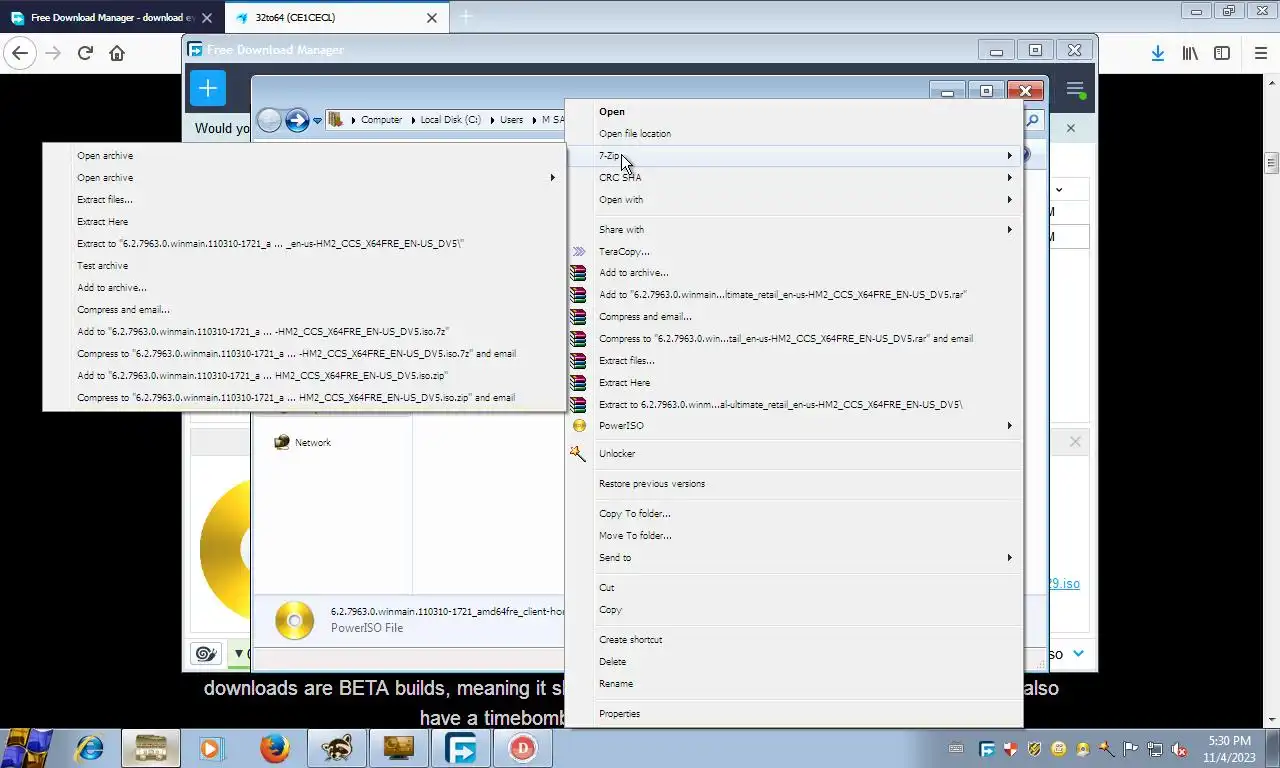The height and width of the screenshot is (768, 1280).
Task: Select Open in the context menu
Action: point(612,111)
